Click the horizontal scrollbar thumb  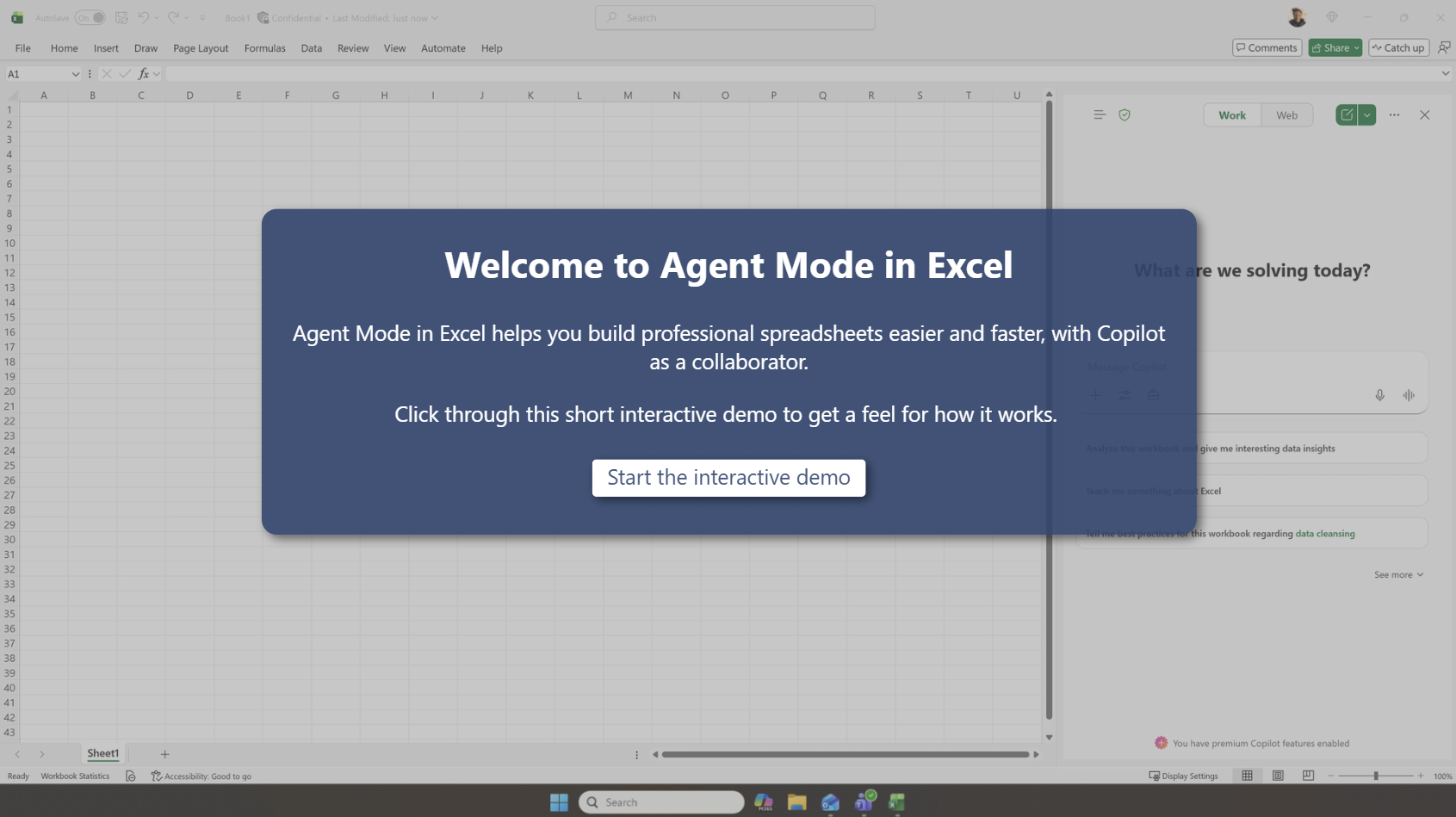point(846,754)
